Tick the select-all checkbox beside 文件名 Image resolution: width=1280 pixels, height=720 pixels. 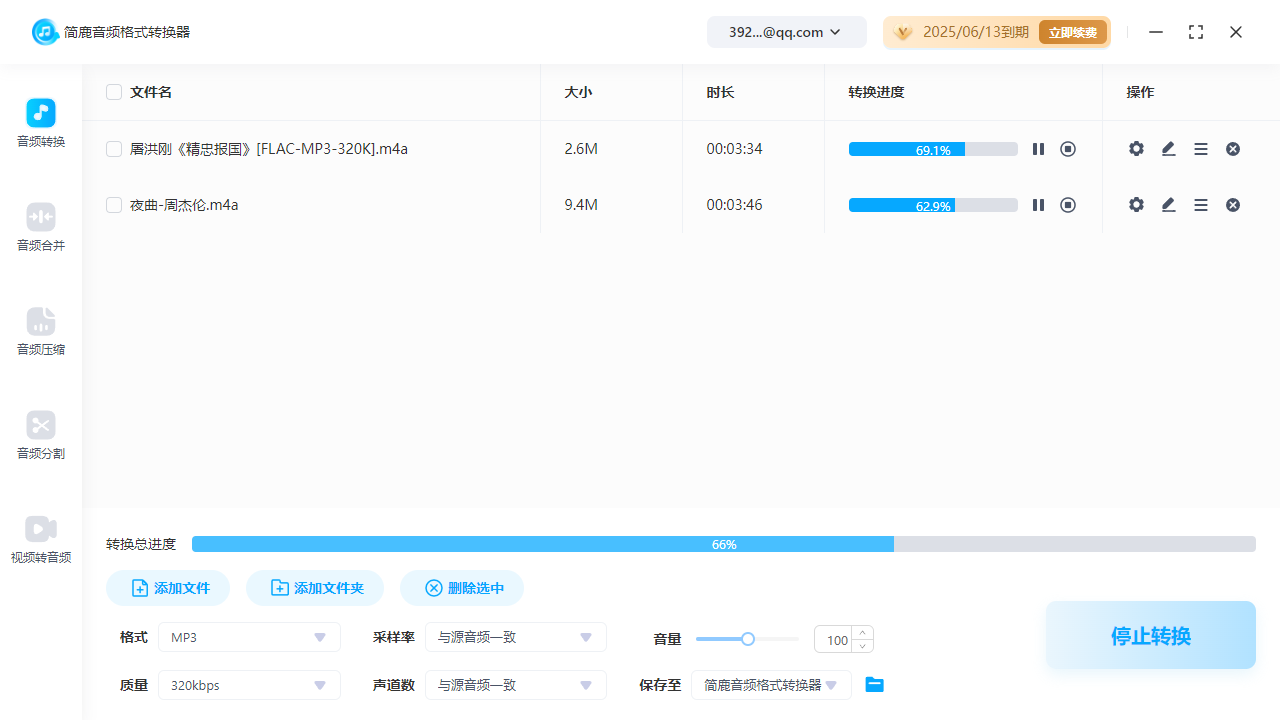pos(114,92)
